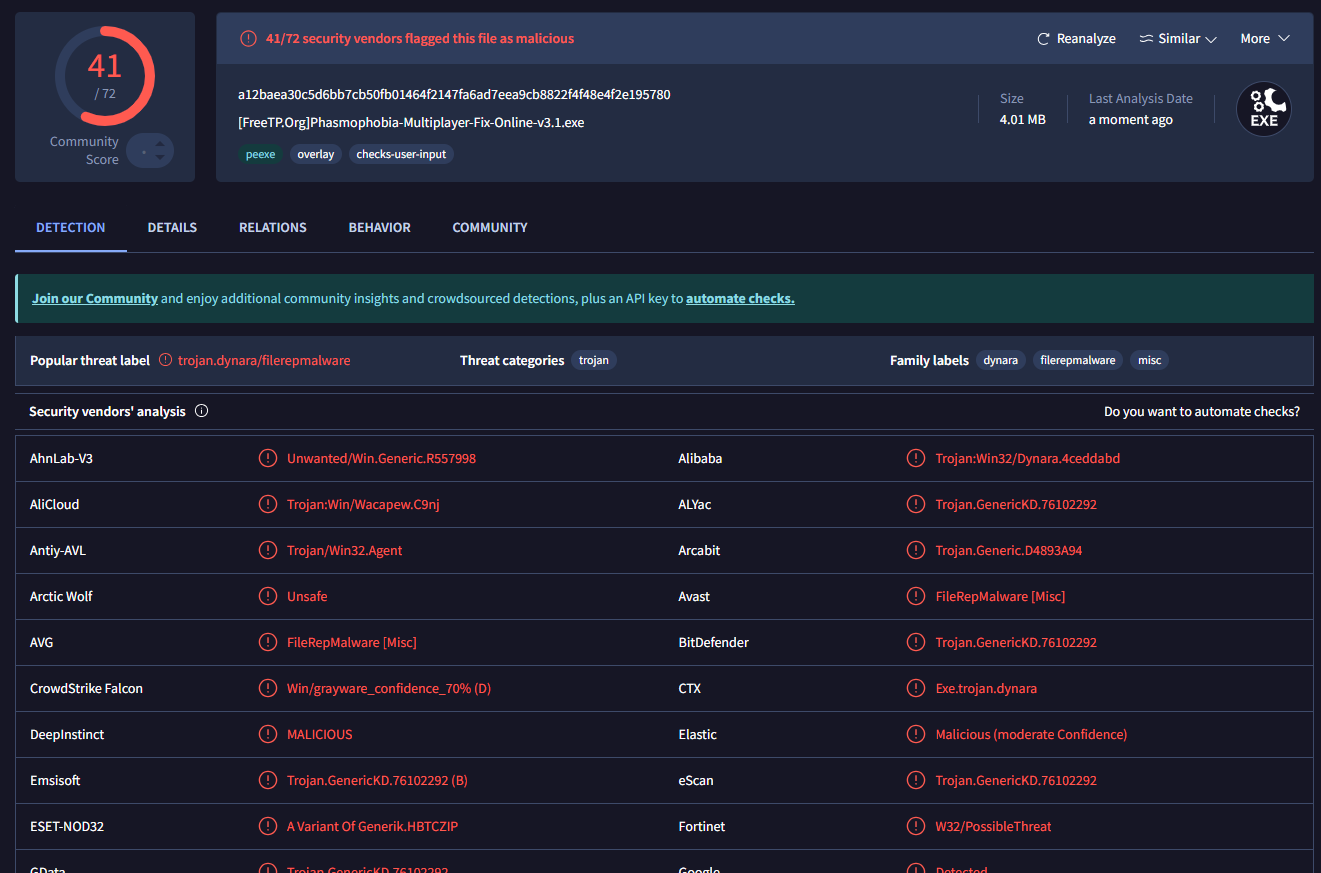Screen dimensions: 1321x873
Task: Click the red alert icon in the banner
Action: (x=248, y=39)
